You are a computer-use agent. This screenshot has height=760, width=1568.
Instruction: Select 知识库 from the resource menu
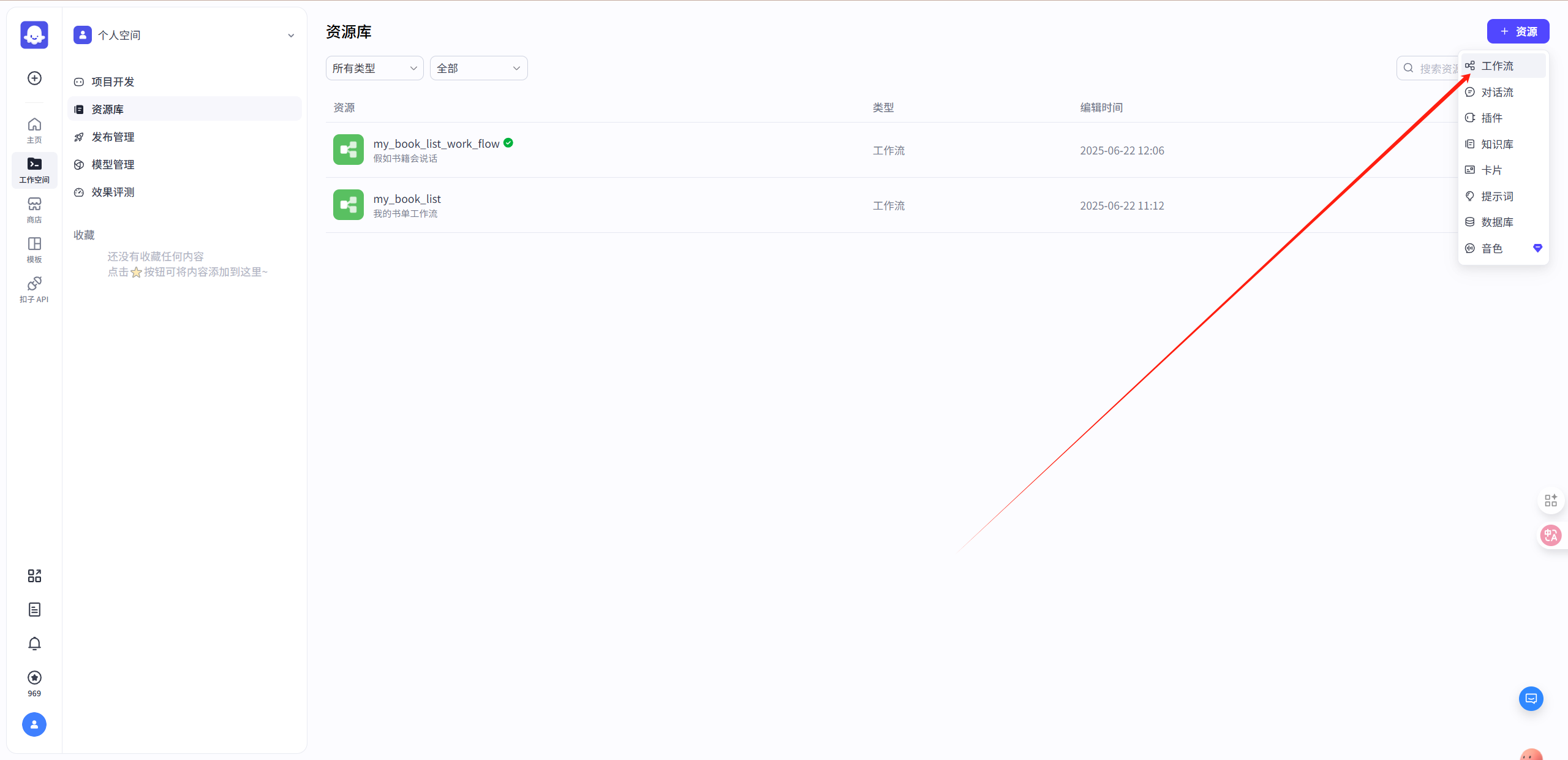[1497, 144]
